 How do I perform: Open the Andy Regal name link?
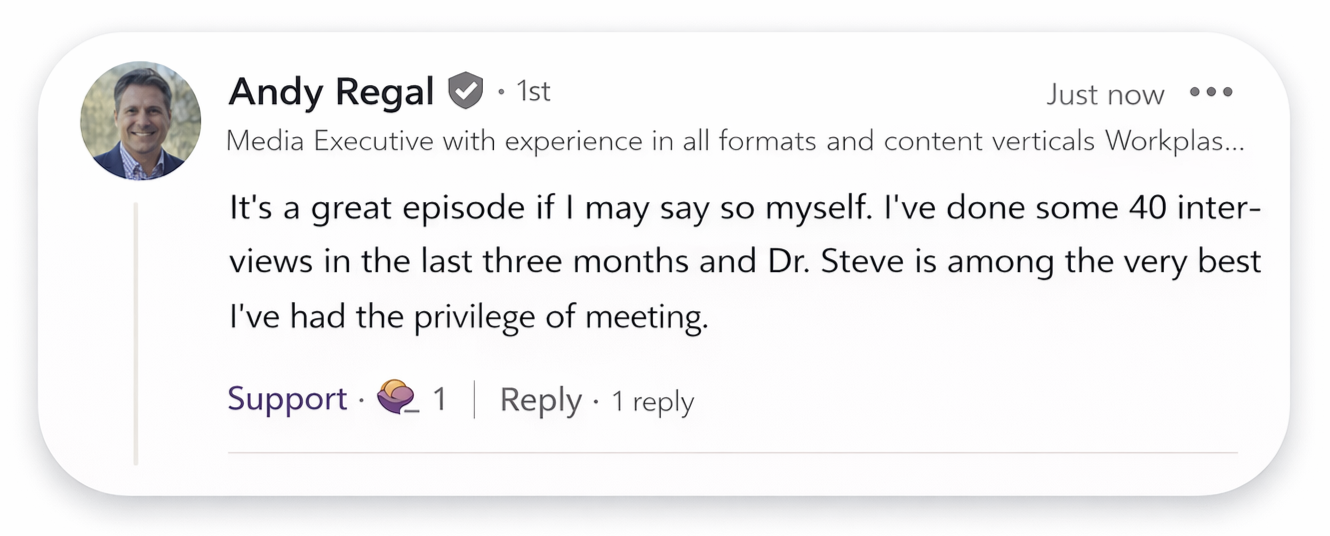(x=331, y=92)
